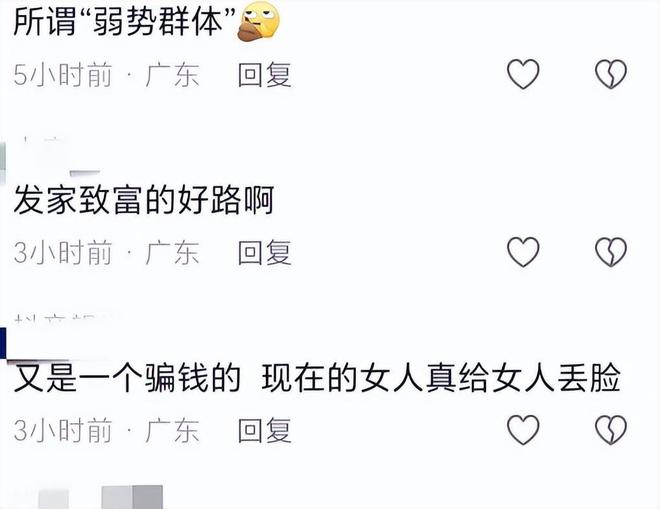The height and width of the screenshot is (509, 660).
Task: Like the "所谓弱势群体" comment with the heart
Action: click(523, 74)
